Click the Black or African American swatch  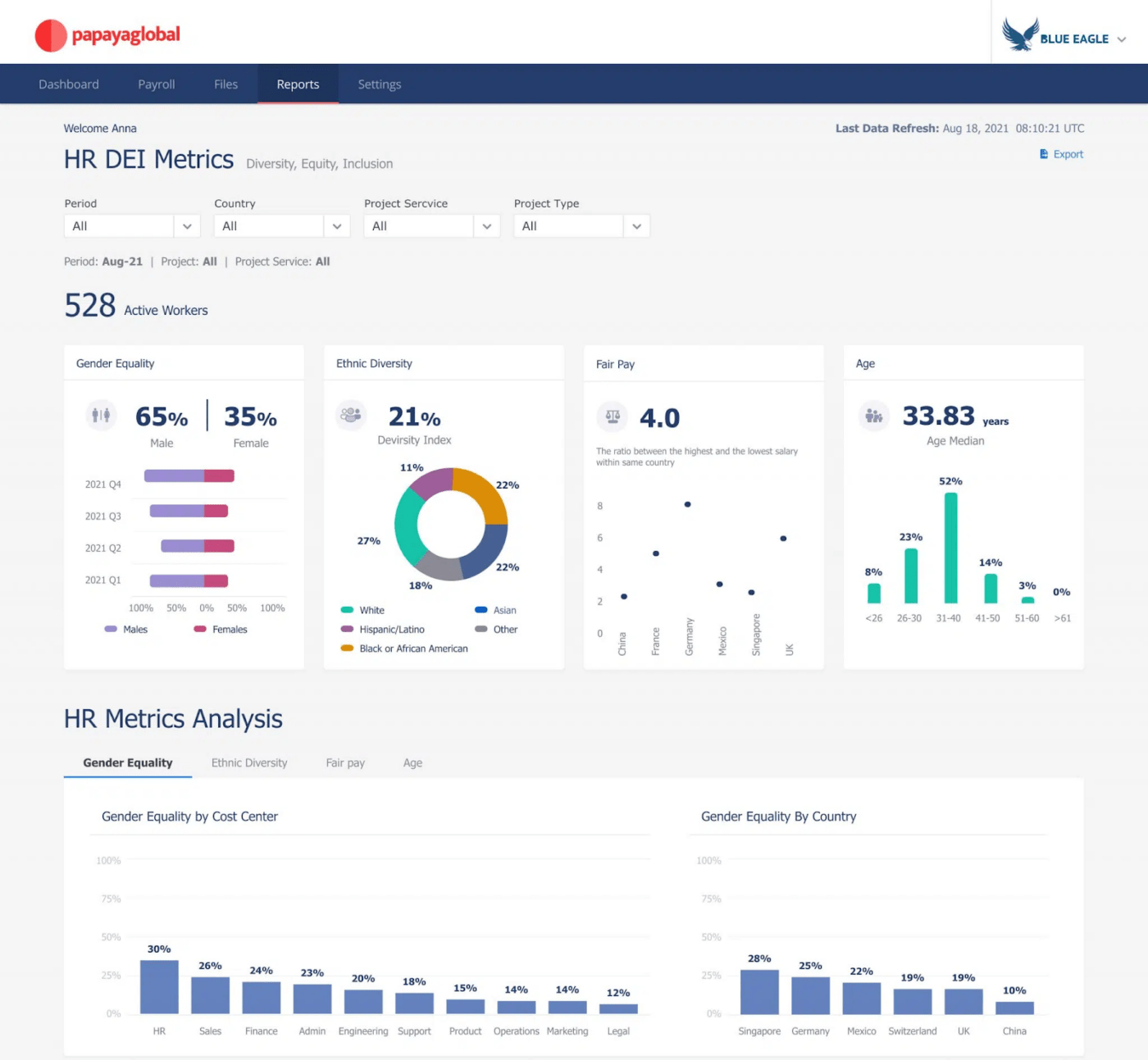click(347, 648)
